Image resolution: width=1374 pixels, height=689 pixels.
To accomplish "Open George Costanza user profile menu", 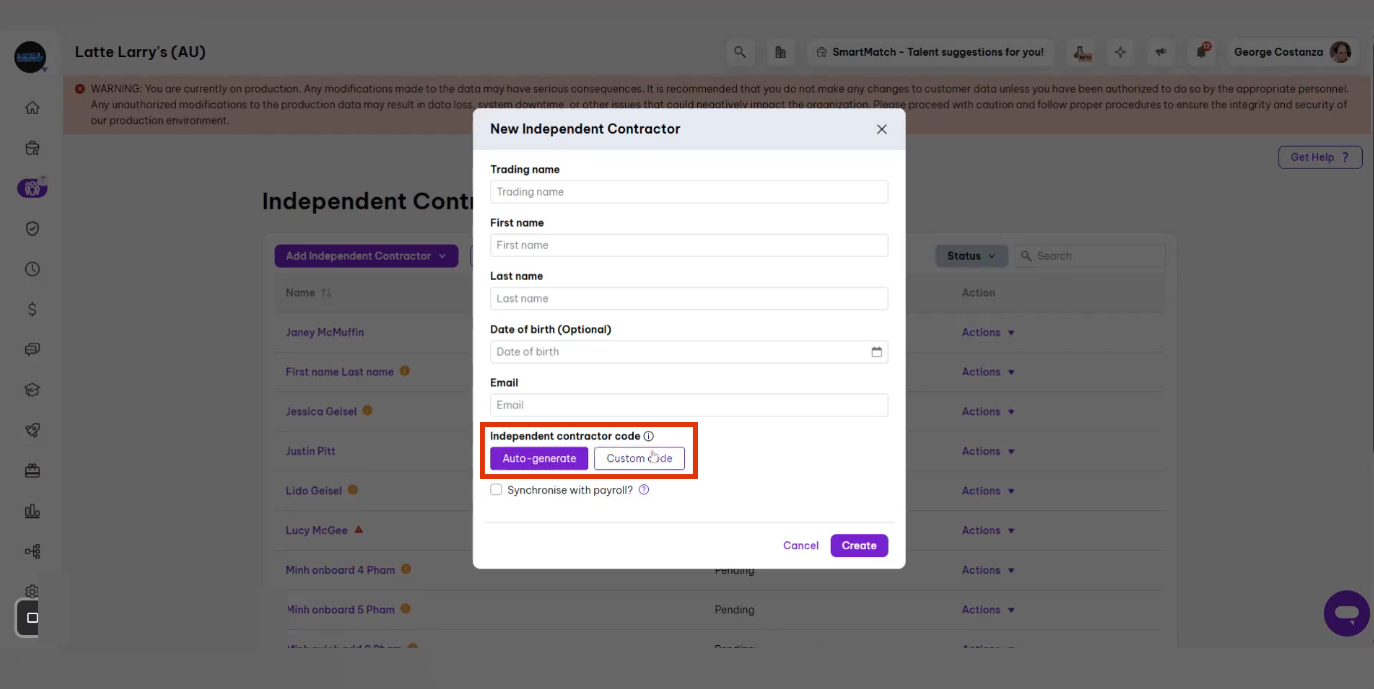I will 1291,52.
